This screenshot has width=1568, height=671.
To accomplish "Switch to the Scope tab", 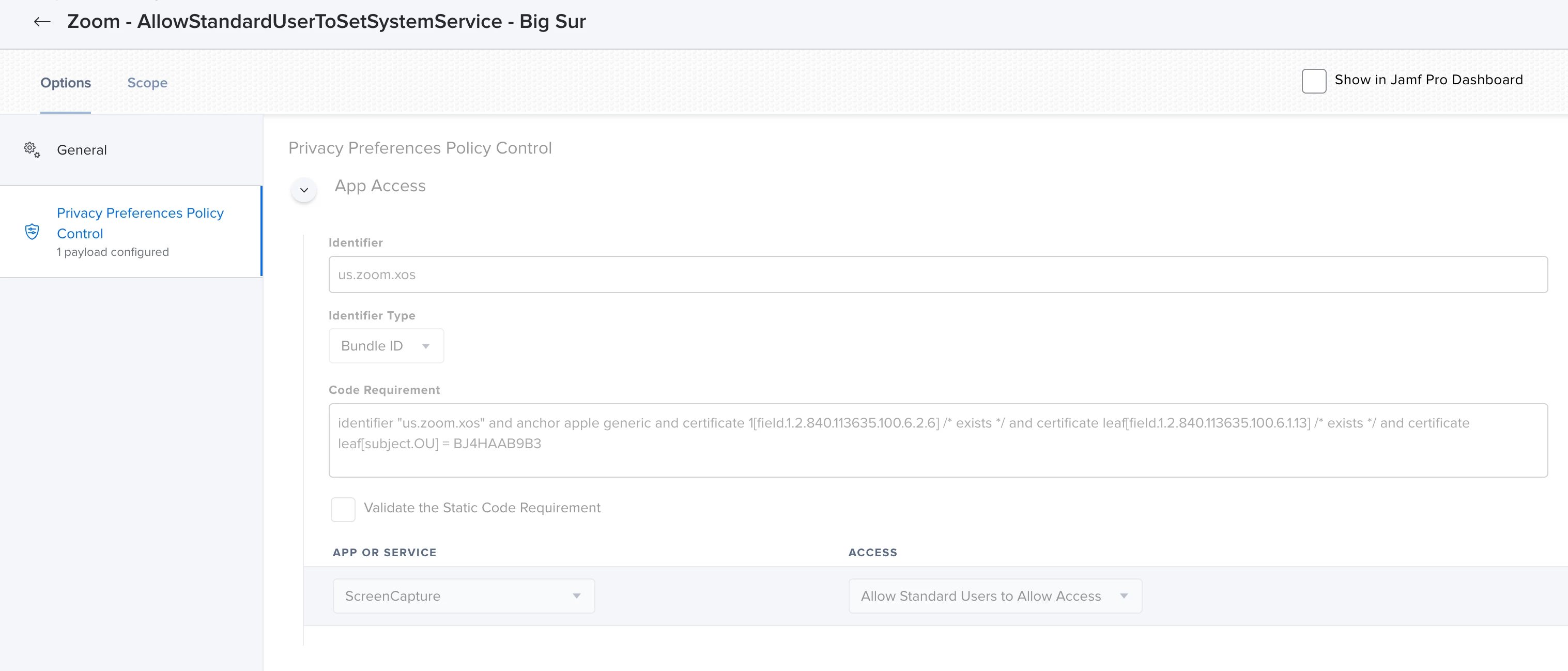I will click(x=147, y=83).
